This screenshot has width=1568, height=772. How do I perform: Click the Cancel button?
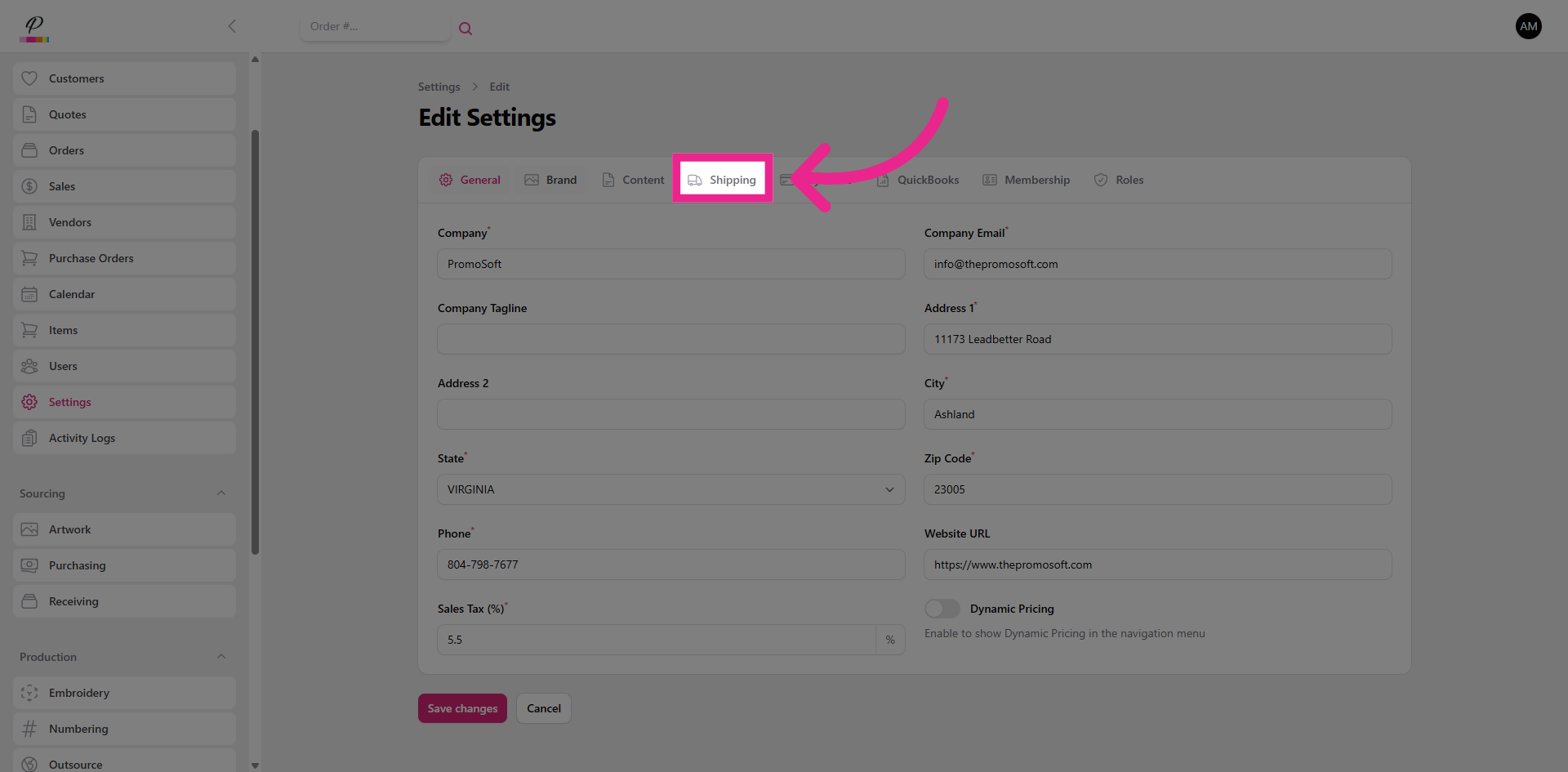[543, 708]
